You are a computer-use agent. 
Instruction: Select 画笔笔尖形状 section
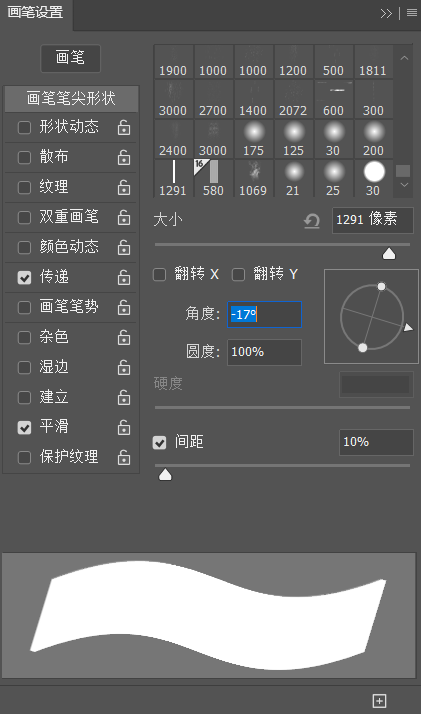point(71,98)
